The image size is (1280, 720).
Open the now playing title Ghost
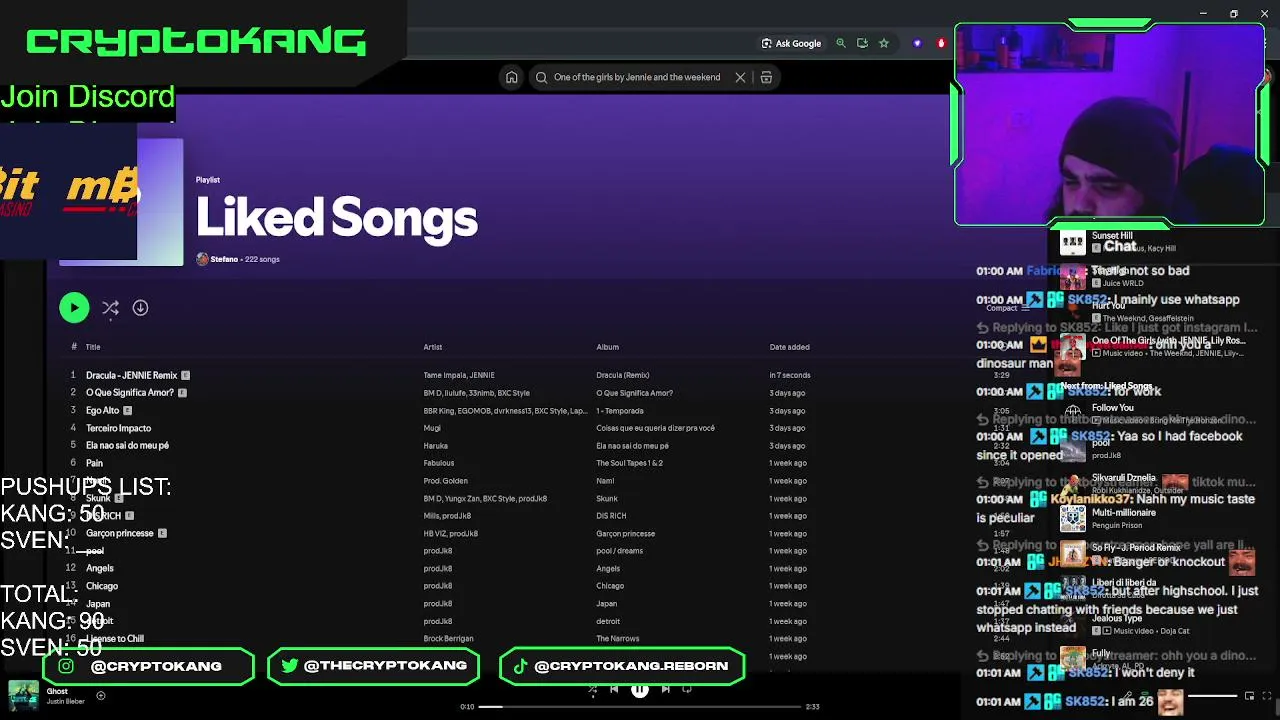pos(57,691)
